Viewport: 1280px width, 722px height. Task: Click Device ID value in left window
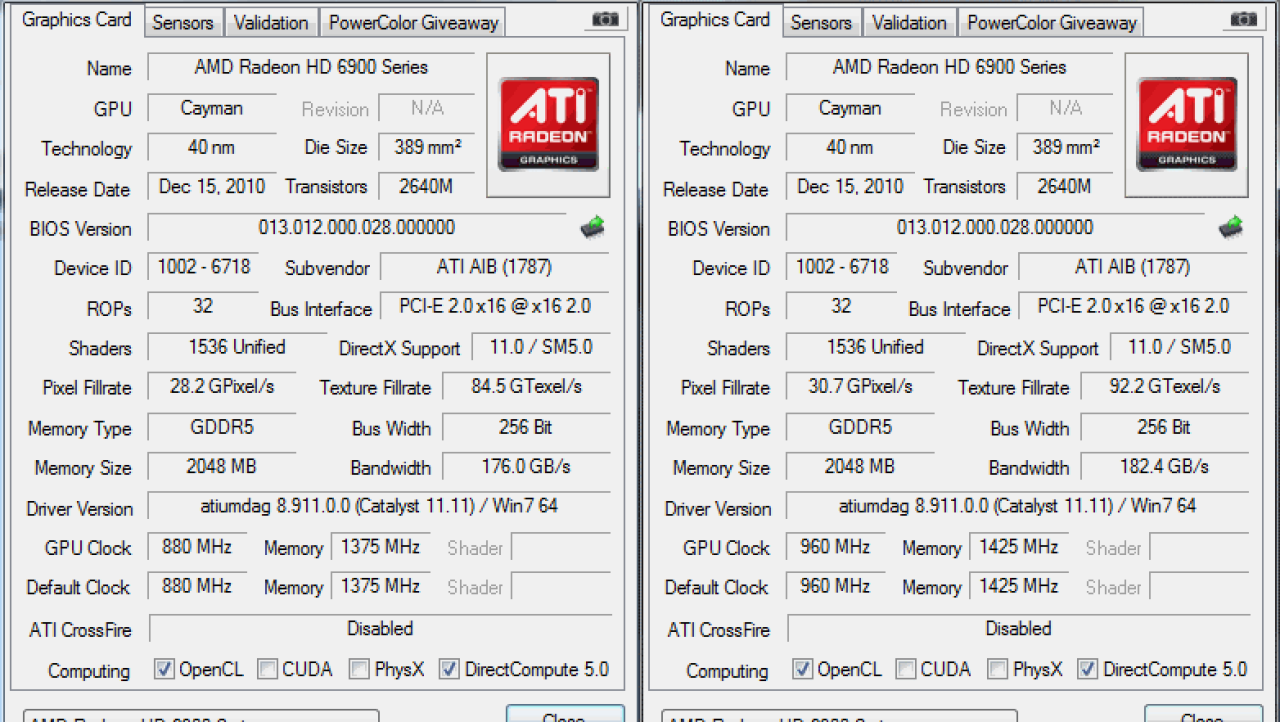click(204, 267)
